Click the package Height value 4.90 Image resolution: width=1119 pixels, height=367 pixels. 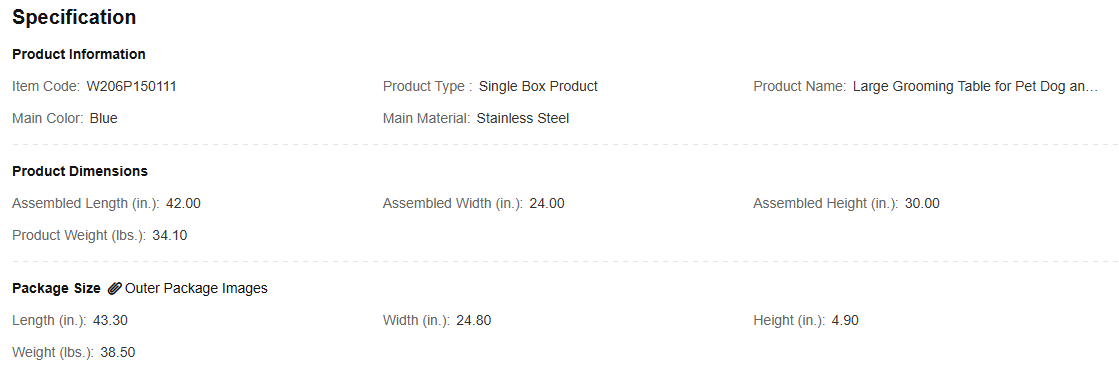tap(845, 321)
